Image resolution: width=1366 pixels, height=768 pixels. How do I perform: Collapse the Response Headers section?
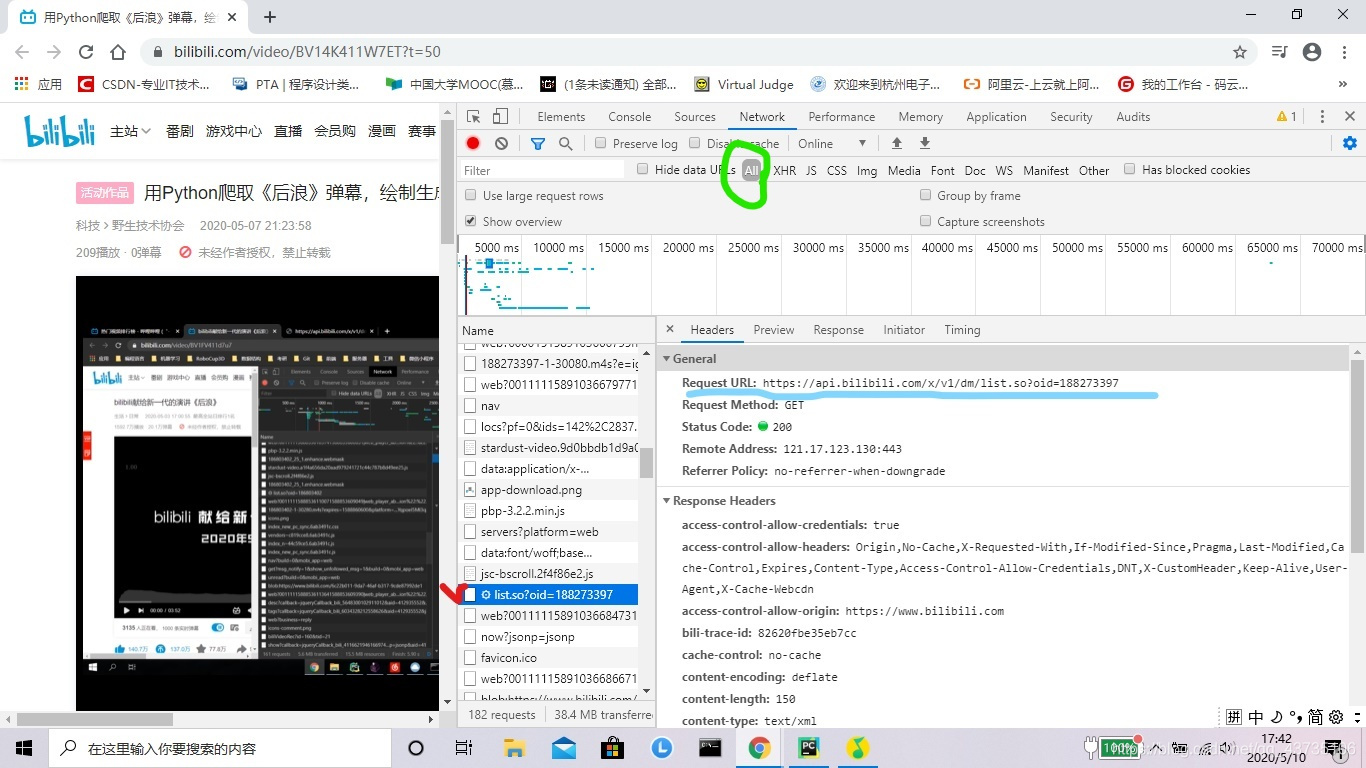666,500
